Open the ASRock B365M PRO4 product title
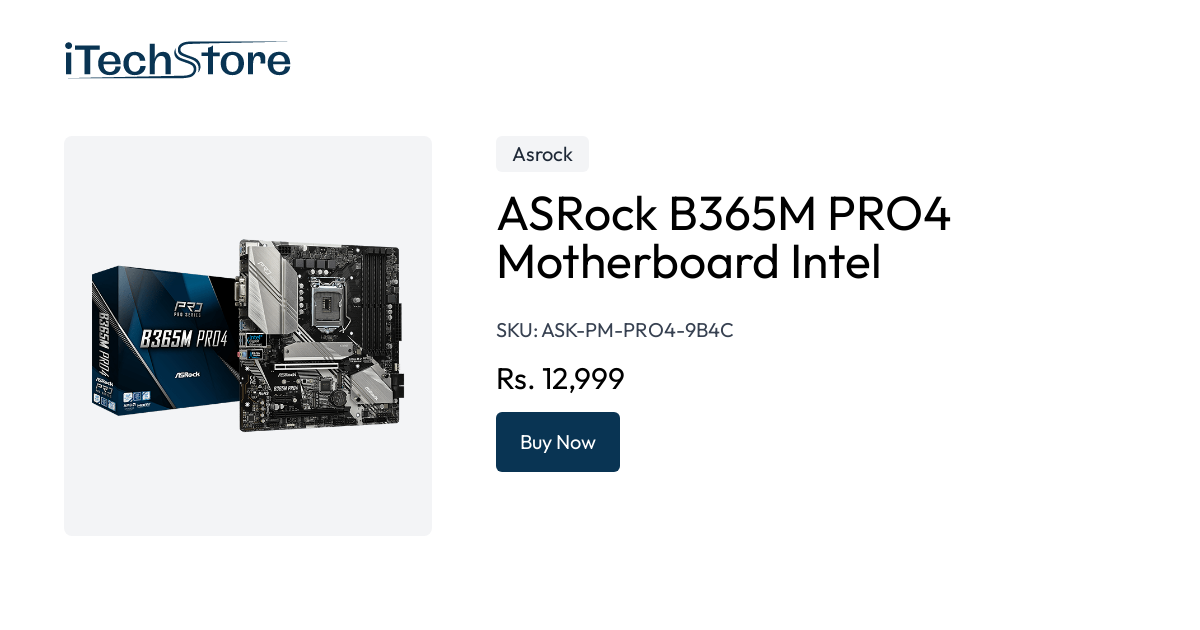 pyautogui.click(x=723, y=238)
